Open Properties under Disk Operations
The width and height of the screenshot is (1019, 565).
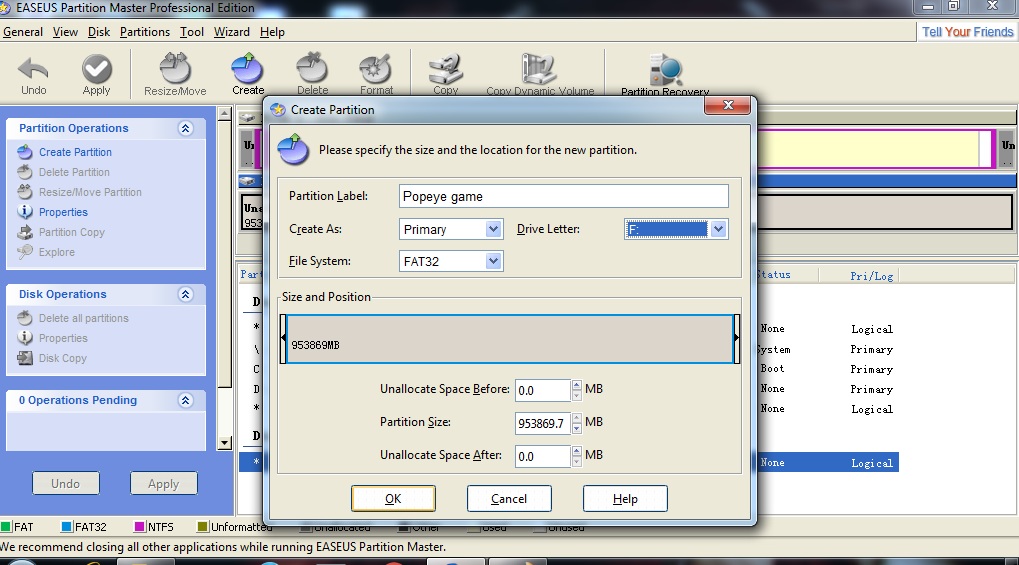63,339
